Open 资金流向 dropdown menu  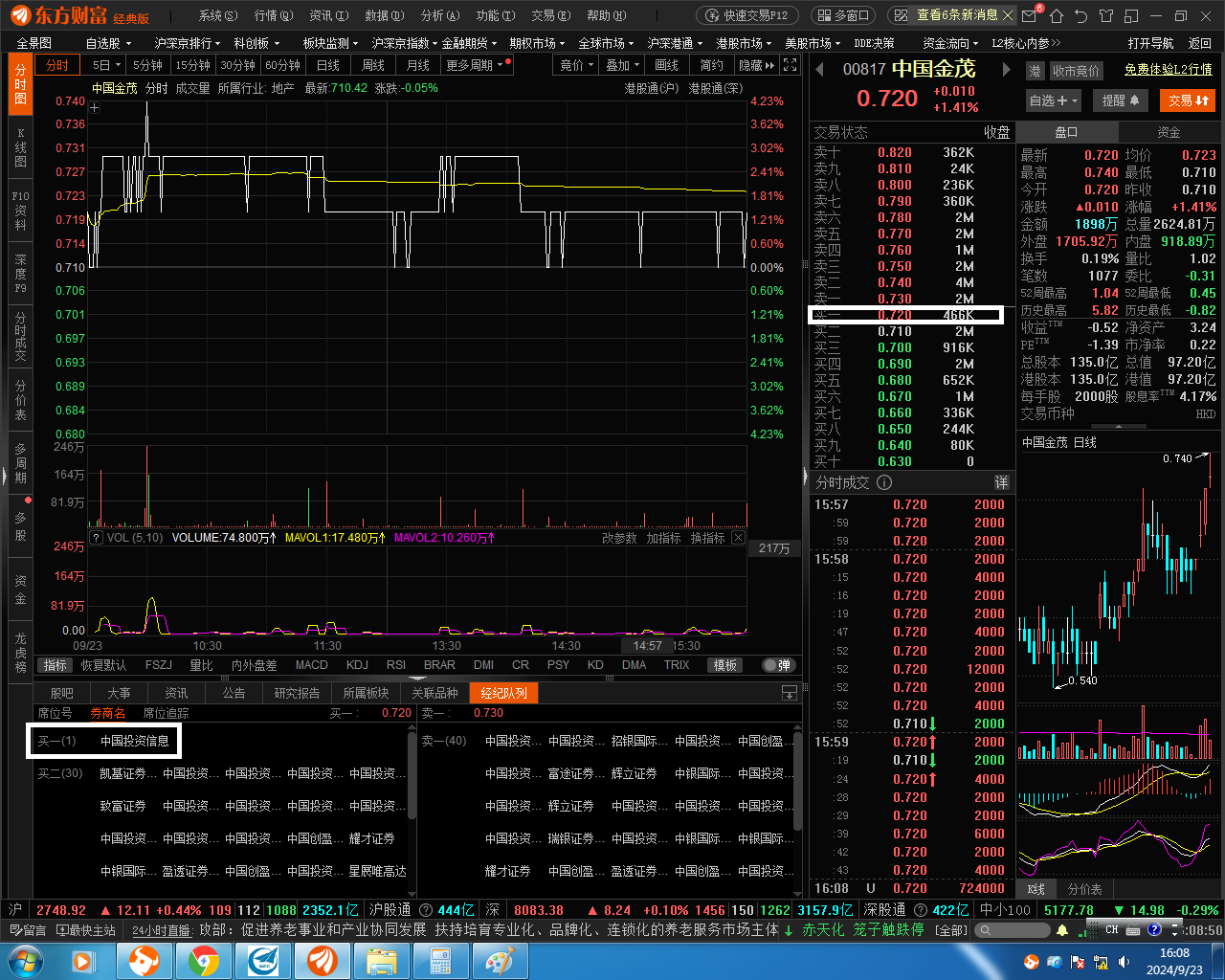[x=951, y=43]
